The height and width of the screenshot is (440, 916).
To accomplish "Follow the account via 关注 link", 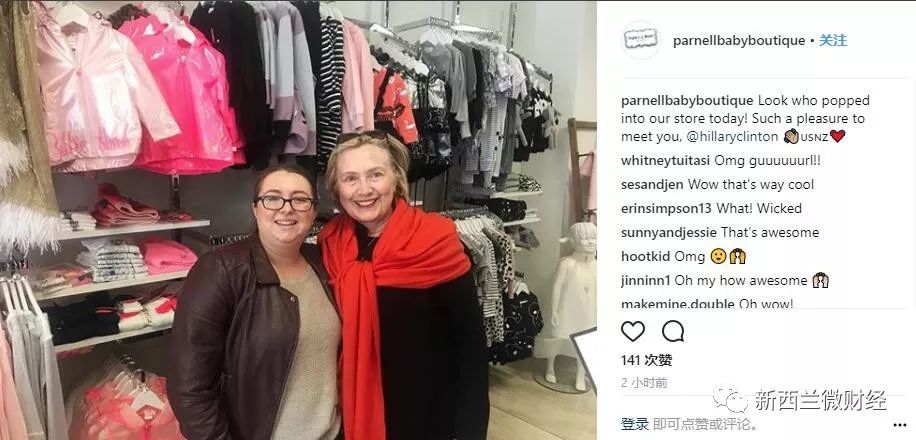I will coord(832,40).
